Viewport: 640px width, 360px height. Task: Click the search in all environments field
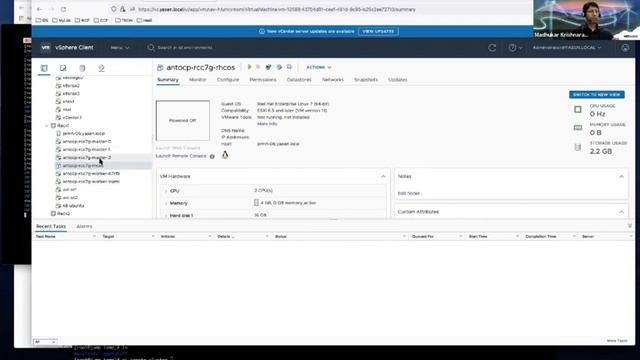coord(184,48)
